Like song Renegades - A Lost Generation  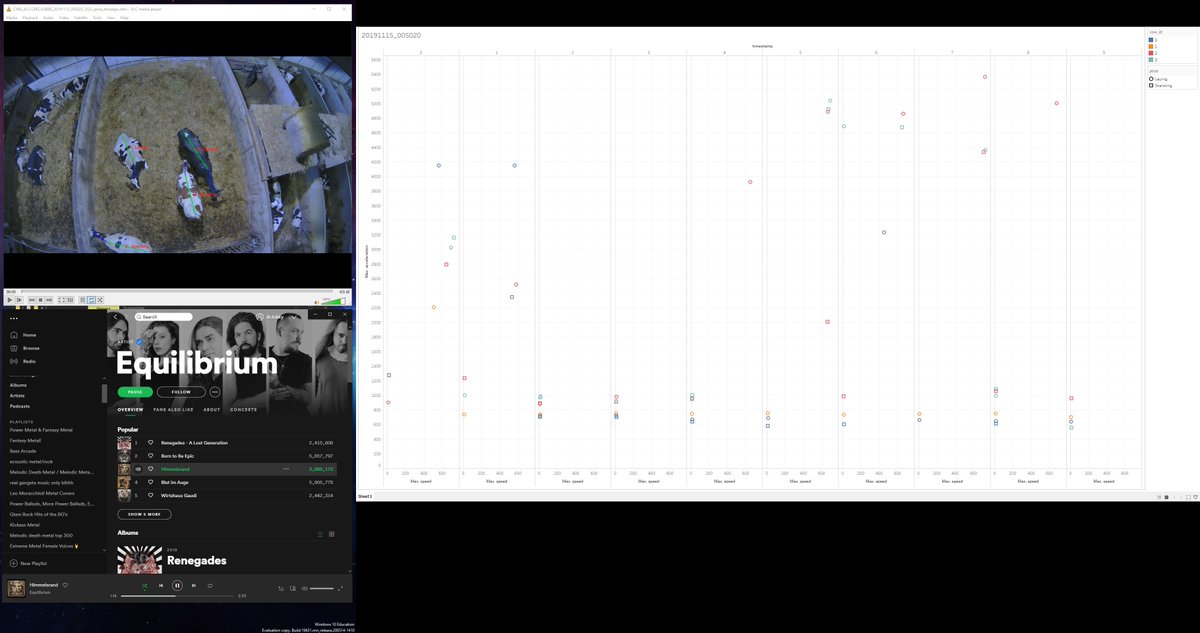tap(150, 442)
